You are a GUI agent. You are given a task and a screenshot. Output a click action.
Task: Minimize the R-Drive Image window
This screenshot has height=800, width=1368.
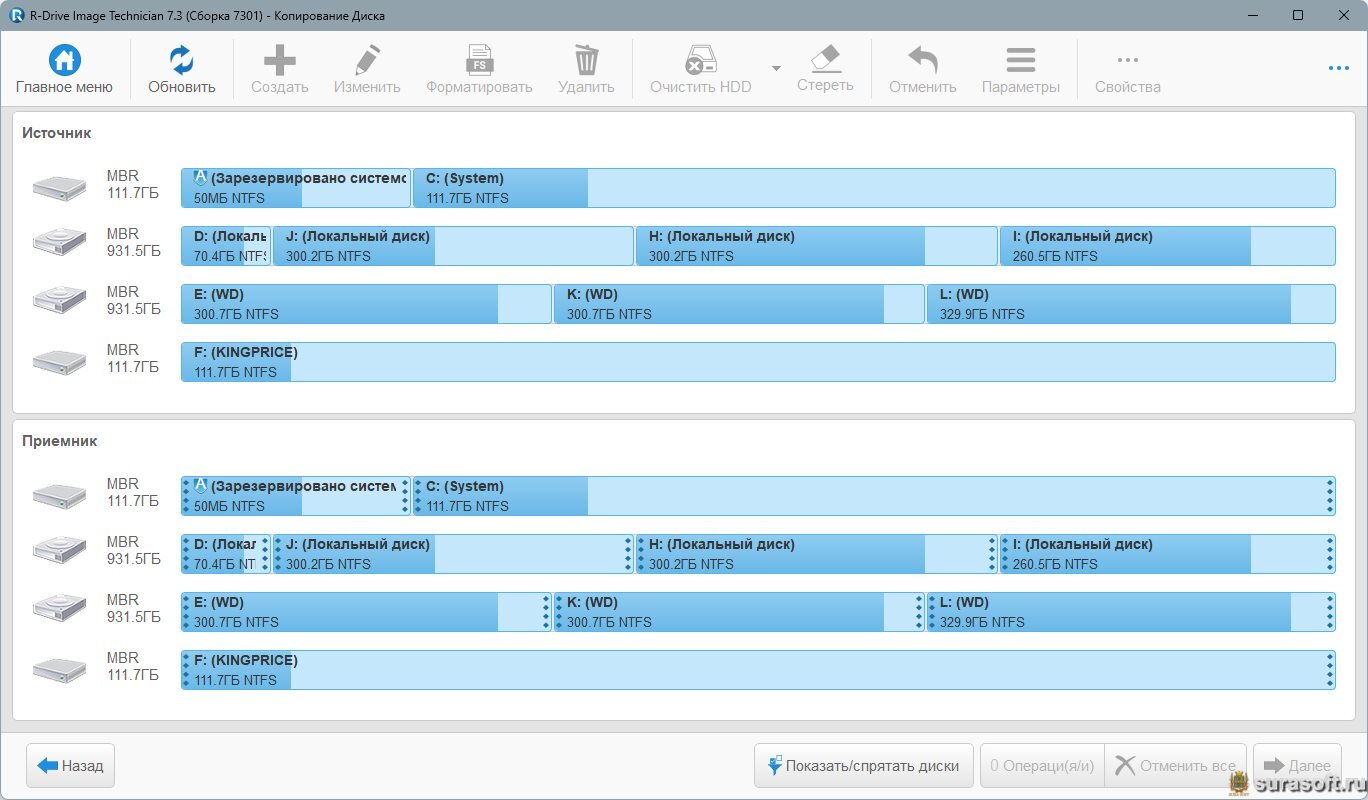coord(1253,15)
